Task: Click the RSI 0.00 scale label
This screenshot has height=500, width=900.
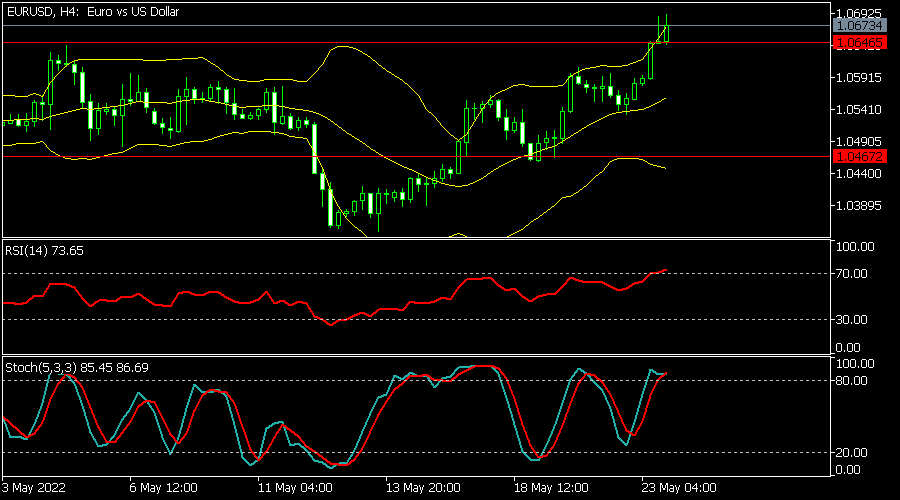Action: (848, 348)
